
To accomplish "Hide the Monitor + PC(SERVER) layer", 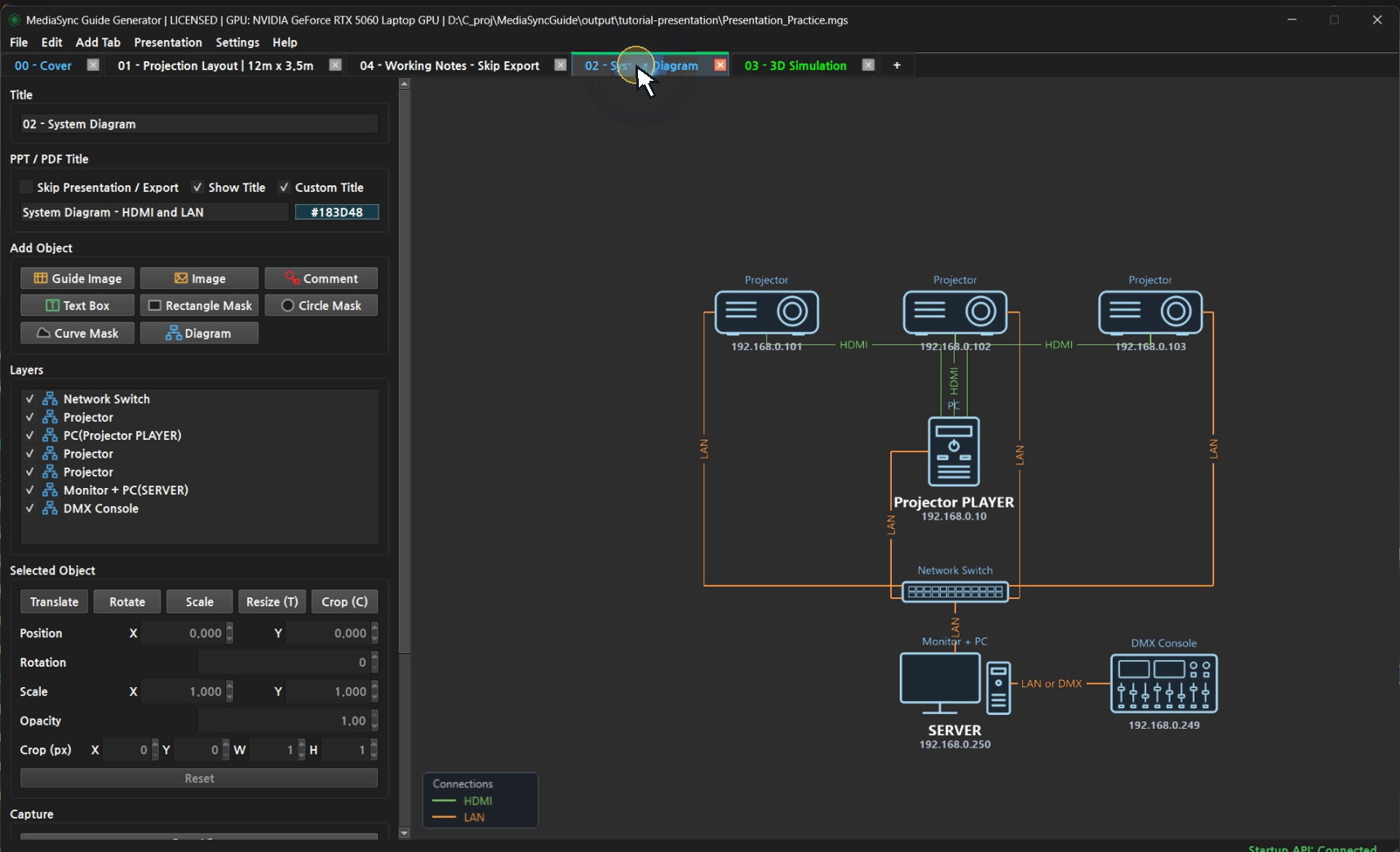I will (x=29, y=490).
